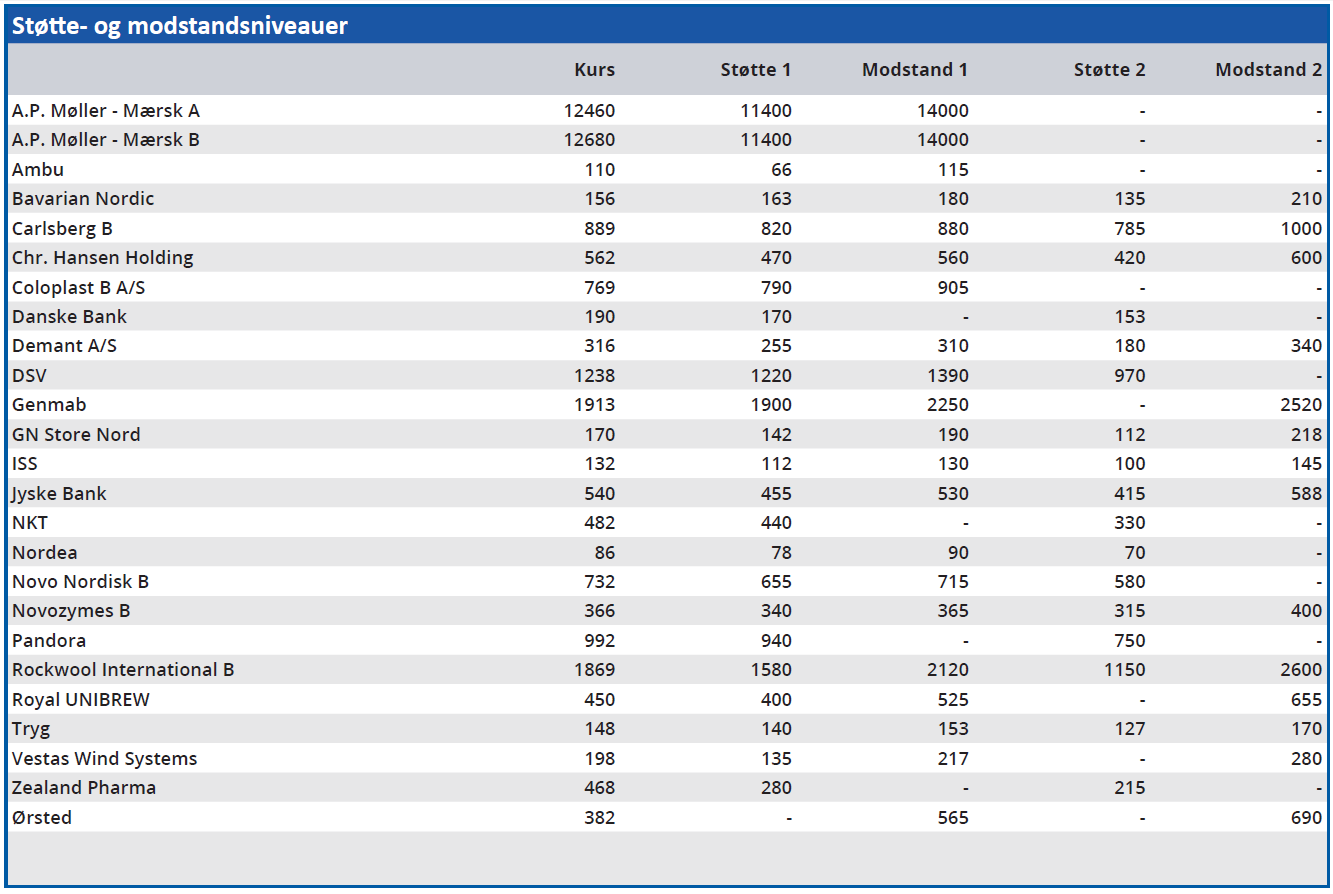Click the Bavarian Nordic stock name

83,199
